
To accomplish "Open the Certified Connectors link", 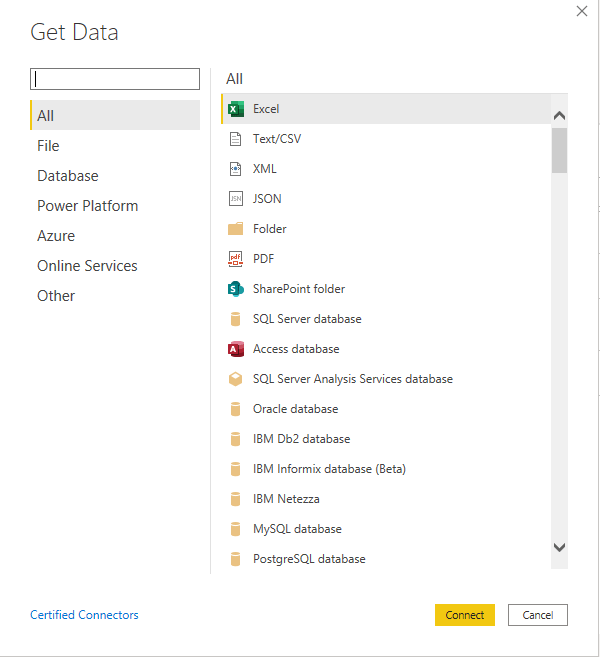I will tap(84, 615).
